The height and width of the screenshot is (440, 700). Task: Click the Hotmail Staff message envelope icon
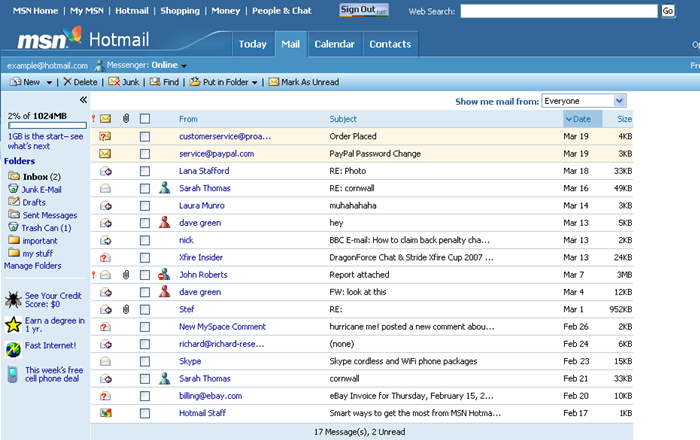tap(105, 413)
